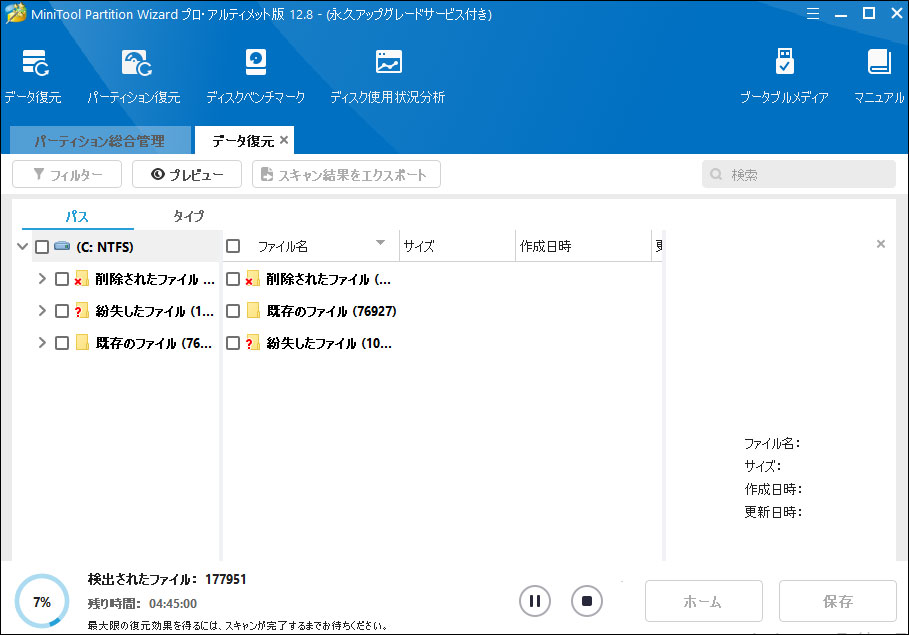Expand 紛失したファイル tree node

pyautogui.click(x=42, y=311)
